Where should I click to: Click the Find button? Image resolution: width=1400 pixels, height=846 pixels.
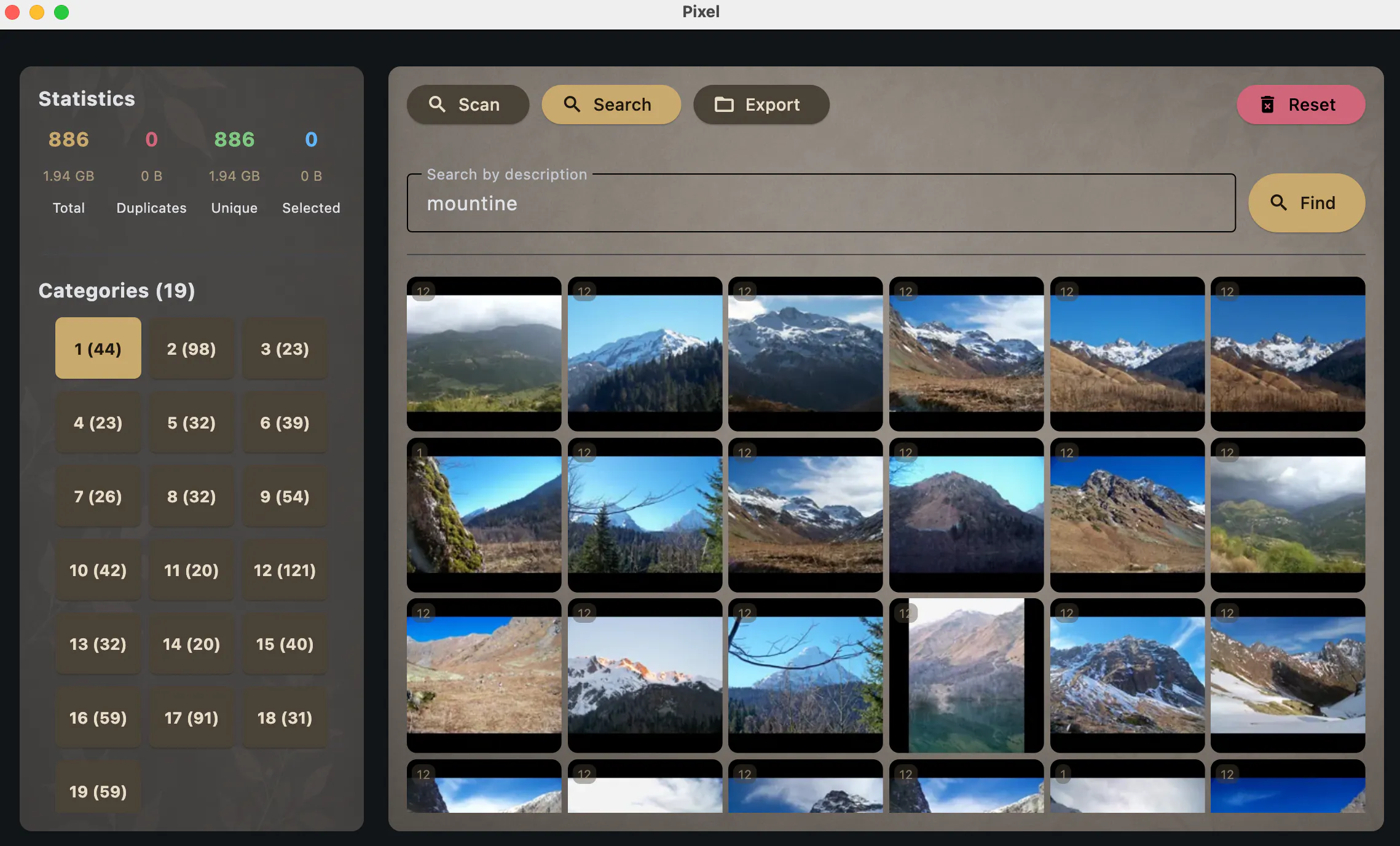[x=1307, y=203]
